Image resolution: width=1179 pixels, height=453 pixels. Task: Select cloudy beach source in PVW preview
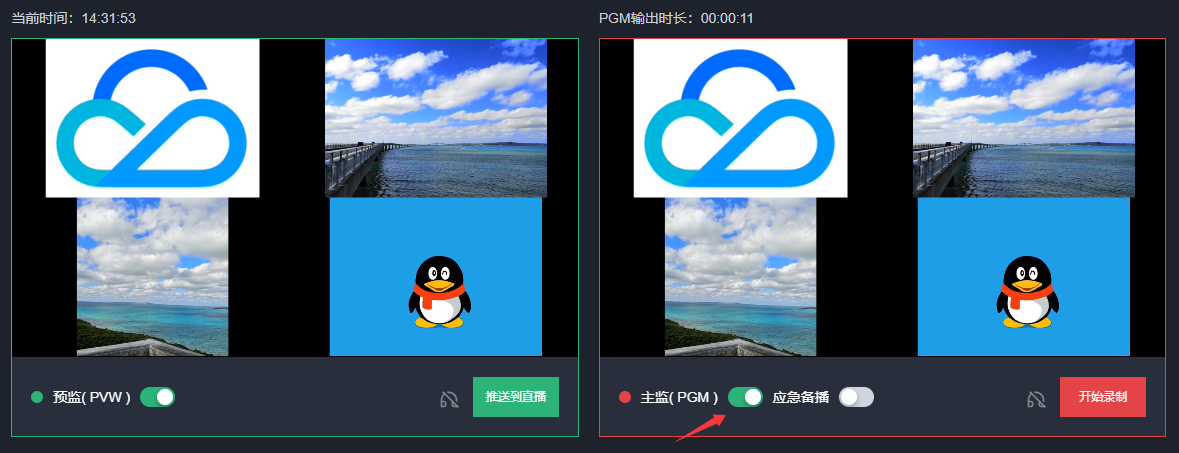(153, 276)
